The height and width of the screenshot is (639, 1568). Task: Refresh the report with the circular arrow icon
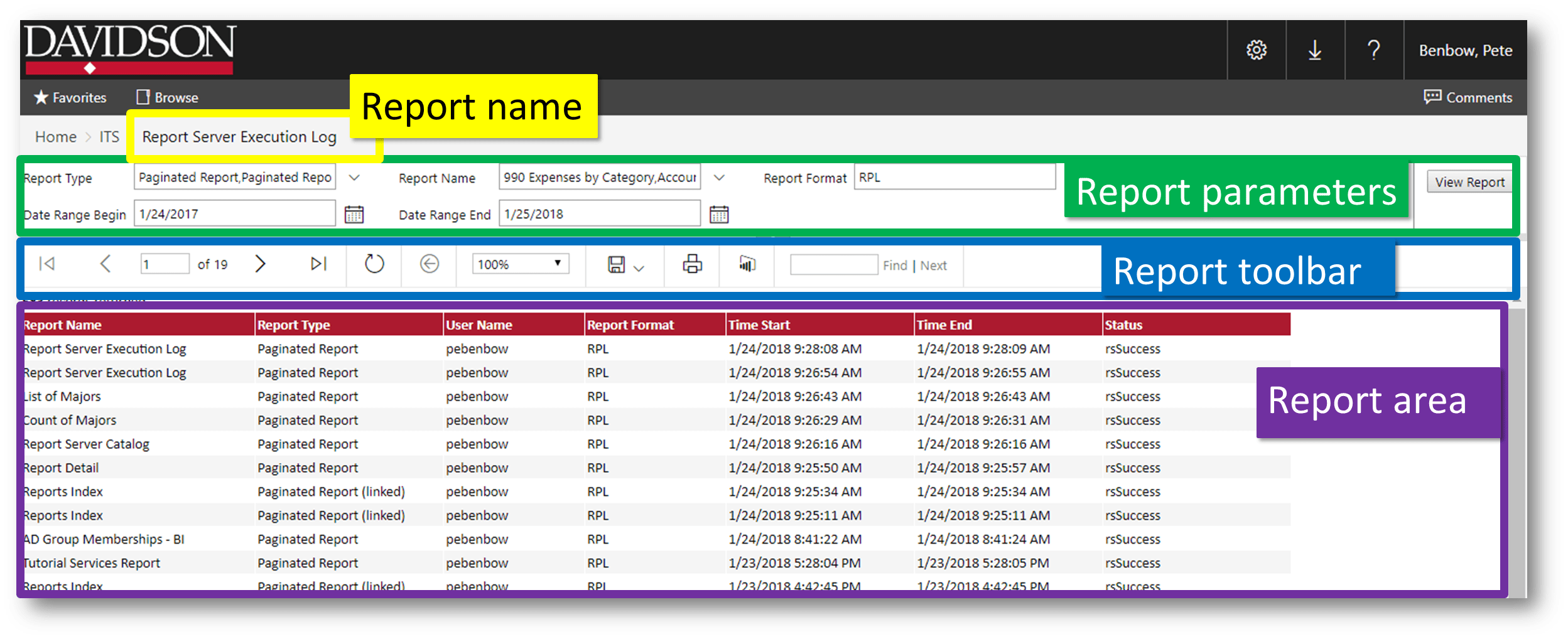coord(374,264)
